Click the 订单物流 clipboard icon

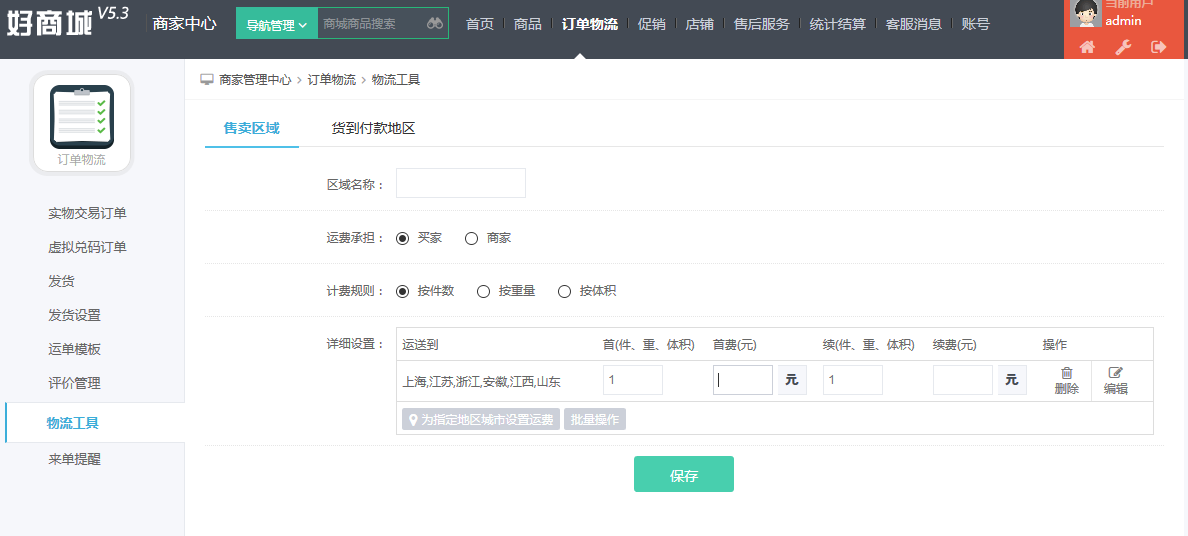[82, 116]
